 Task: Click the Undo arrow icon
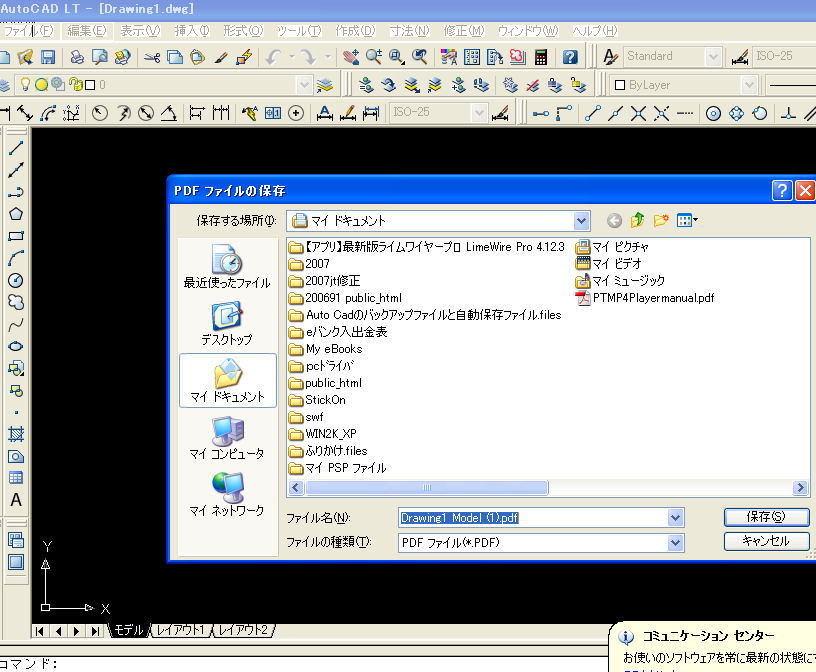point(273,57)
